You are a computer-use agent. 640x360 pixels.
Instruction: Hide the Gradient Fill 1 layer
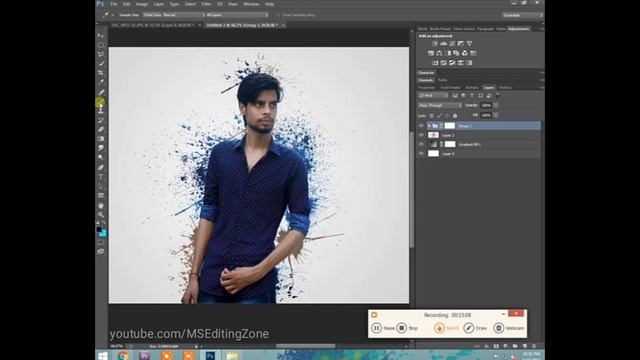coord(421,144)
